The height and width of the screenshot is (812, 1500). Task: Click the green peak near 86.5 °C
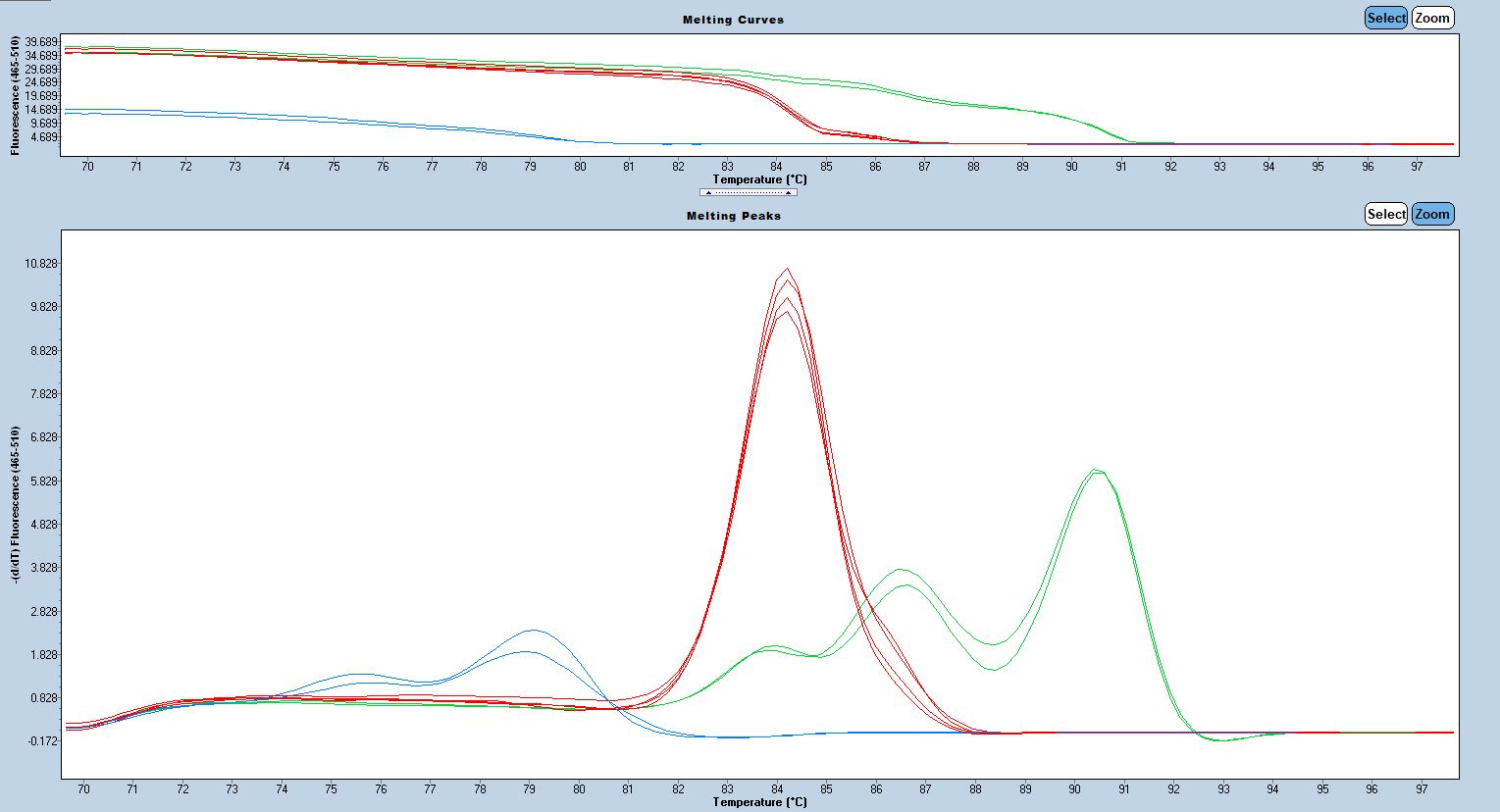(x=901, y=570)
